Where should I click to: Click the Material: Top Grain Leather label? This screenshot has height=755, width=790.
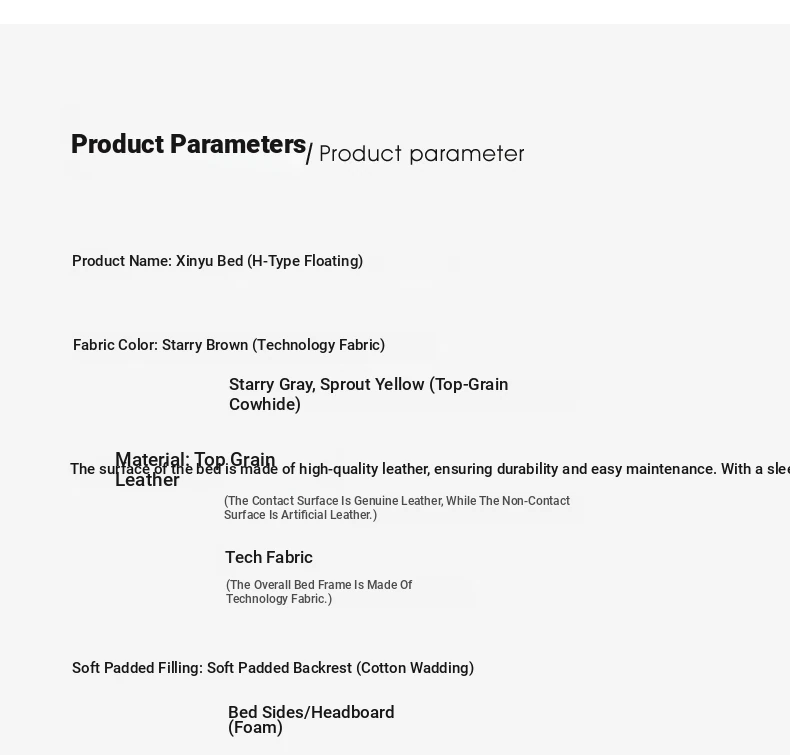(195, 469)
